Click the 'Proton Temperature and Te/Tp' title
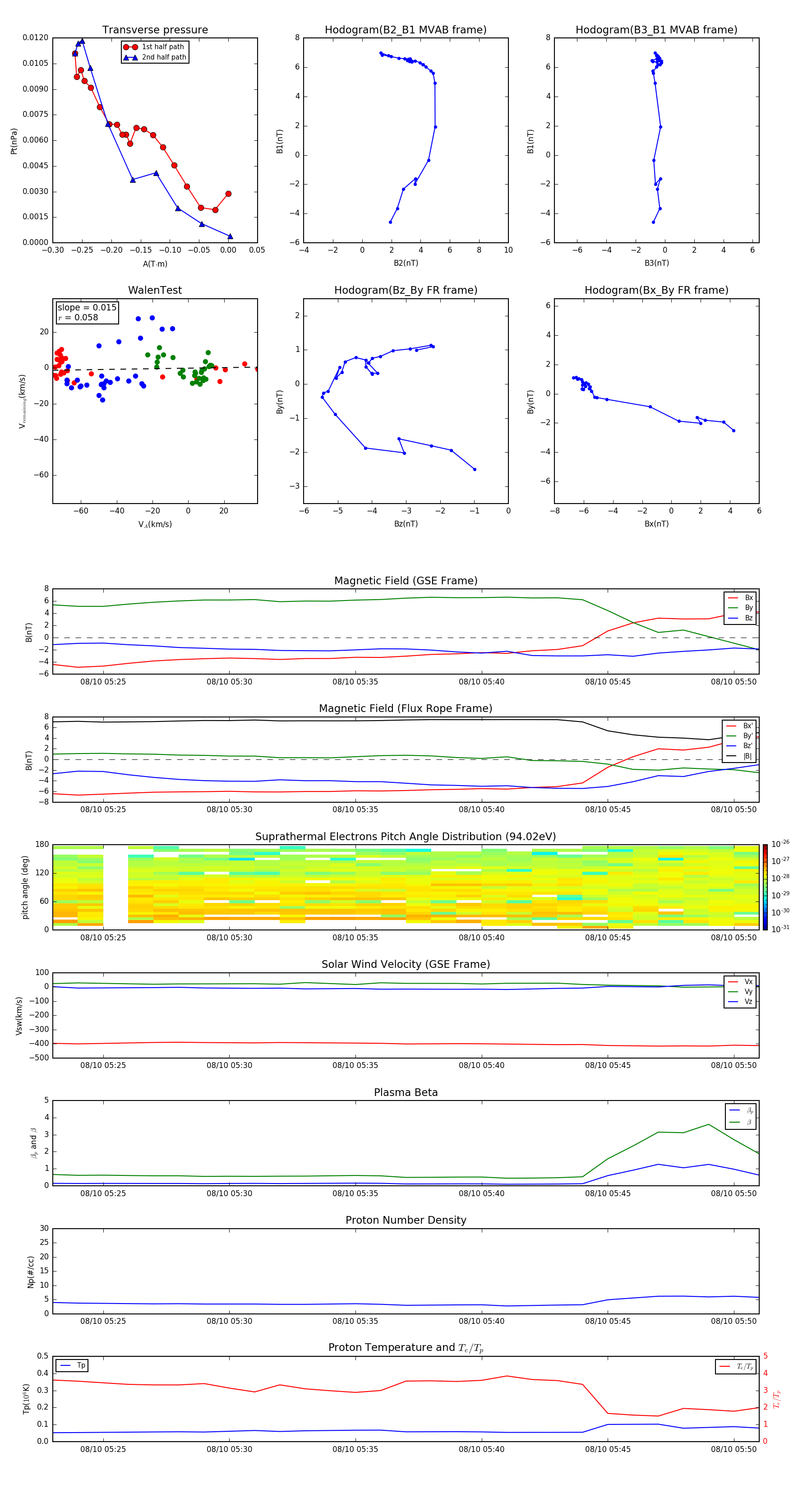Viewport: 812px width, 1489px height. coord(406,1348)
